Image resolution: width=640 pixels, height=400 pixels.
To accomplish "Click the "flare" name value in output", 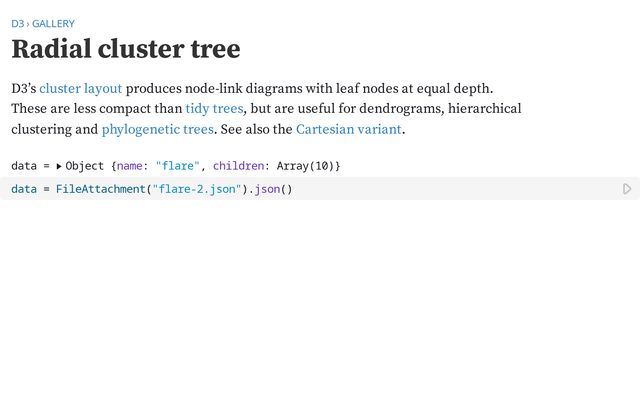I will tap(177, 166).
